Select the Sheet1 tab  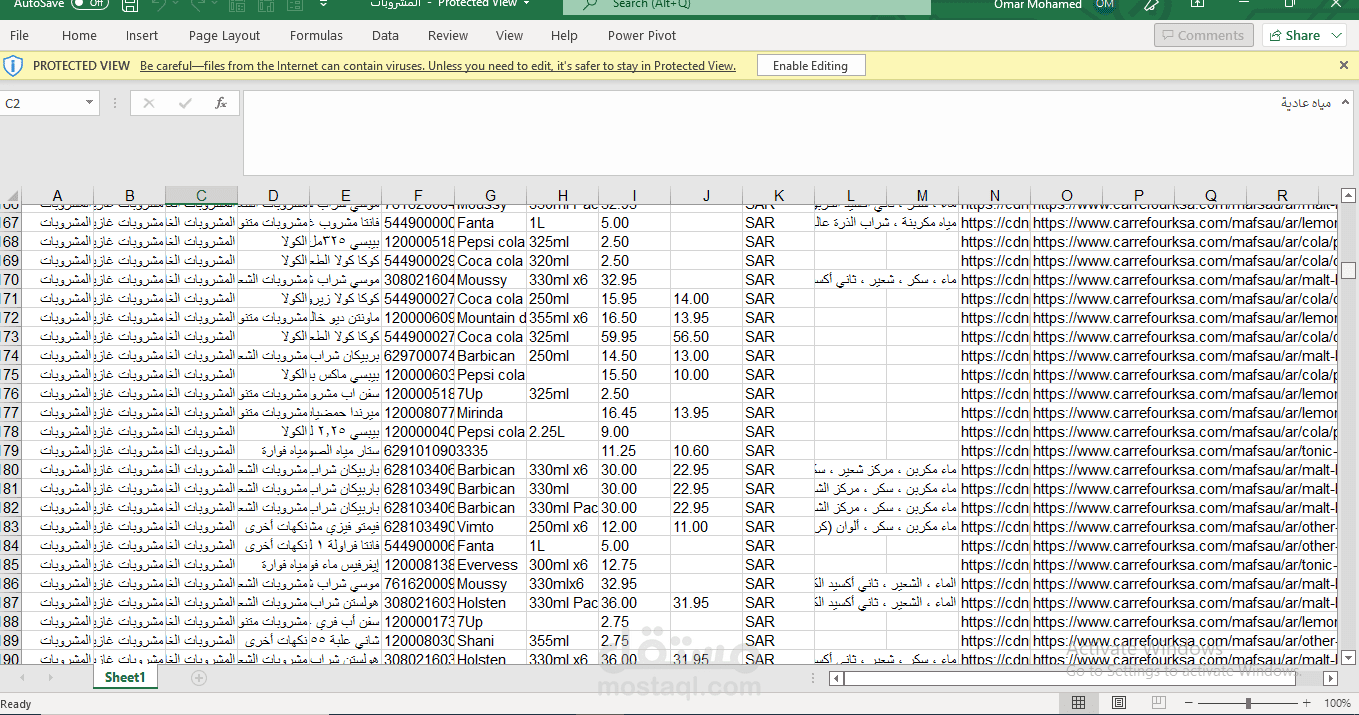click(x=125, y=678)
